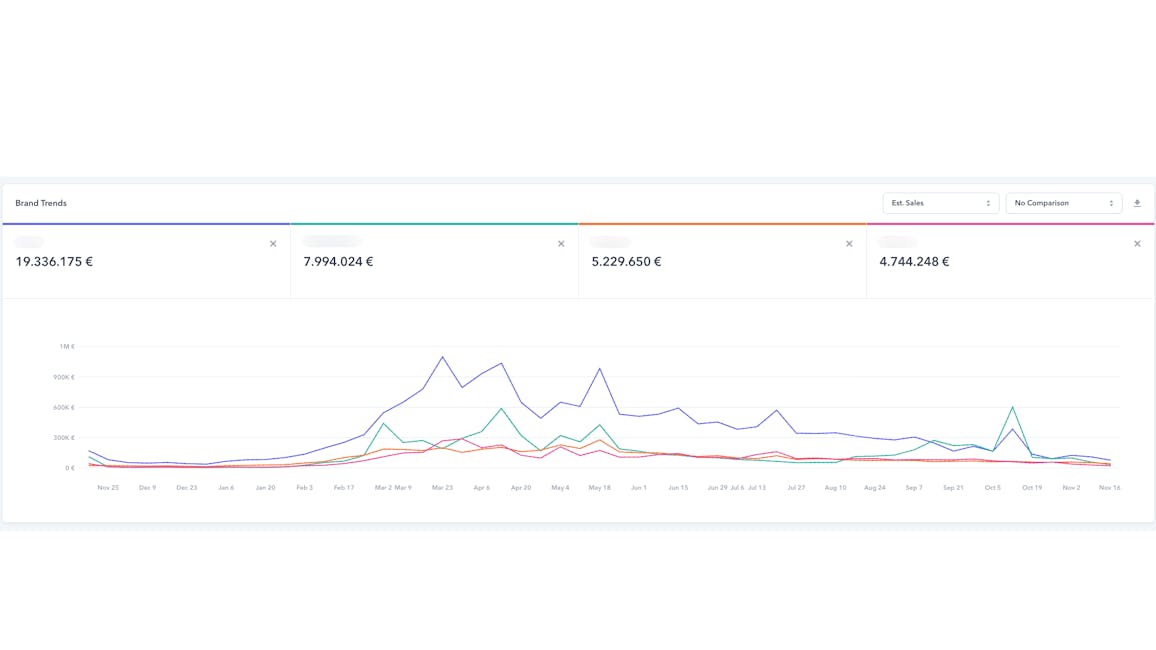Click the Nov 16 date label on x-axis

[1109, 488]
